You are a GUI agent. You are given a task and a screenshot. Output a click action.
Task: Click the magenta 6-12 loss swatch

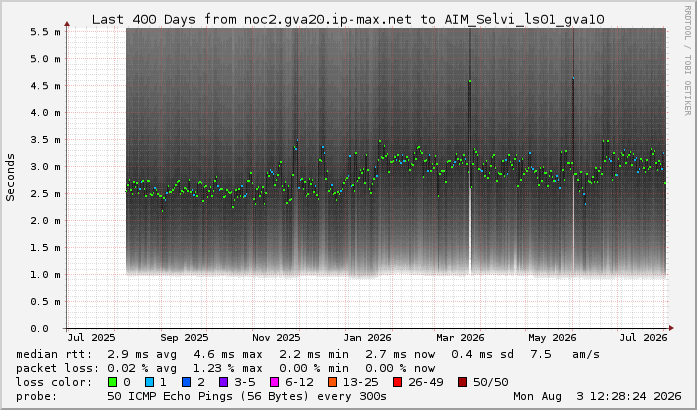pyautogui.click(x=274, y=382)
